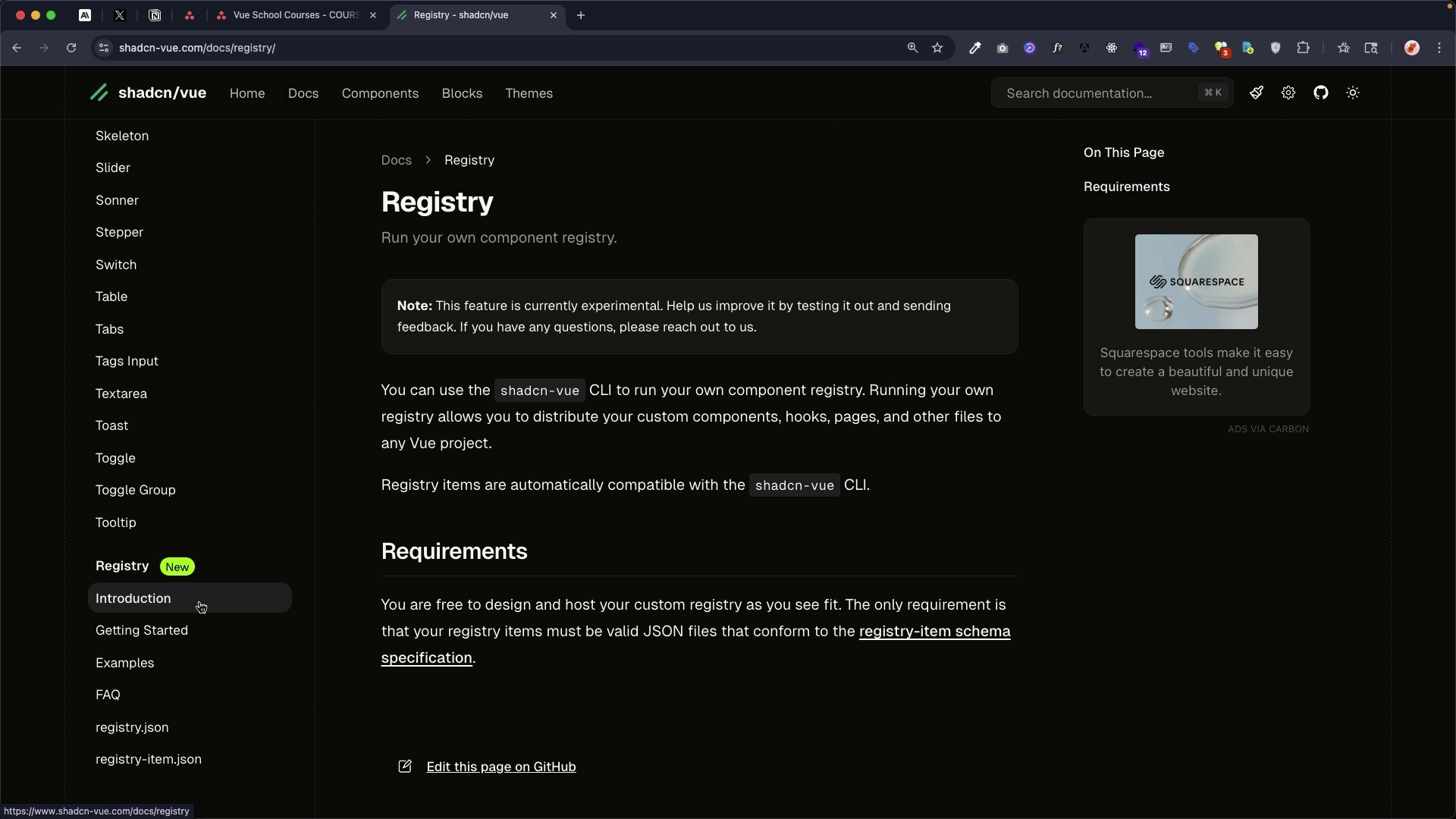Open the Angular devtools extension icon
The height and width of the screenshot is (819, 1456).
point(1084,48)
